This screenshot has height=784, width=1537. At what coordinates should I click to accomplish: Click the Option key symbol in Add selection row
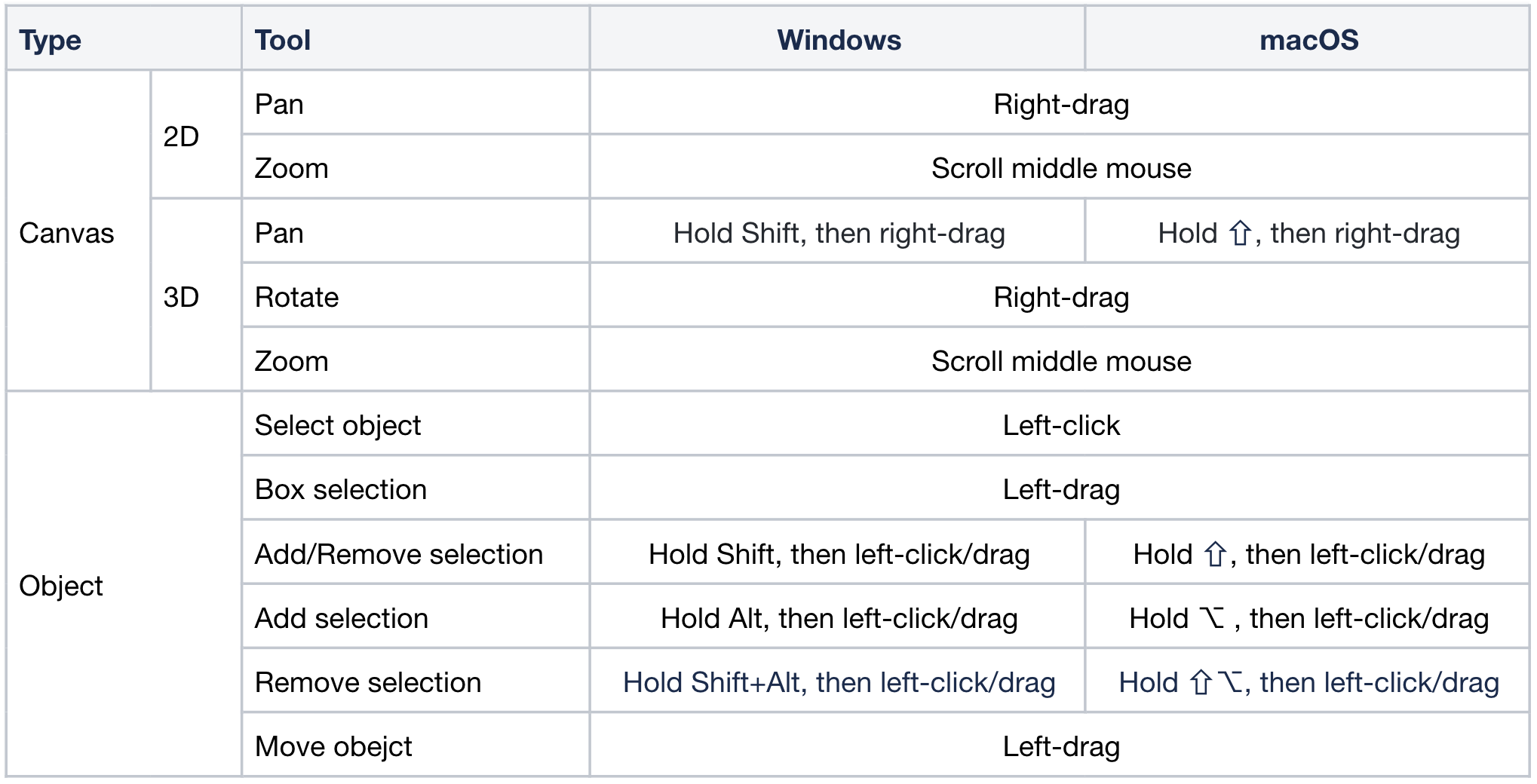1213,618
